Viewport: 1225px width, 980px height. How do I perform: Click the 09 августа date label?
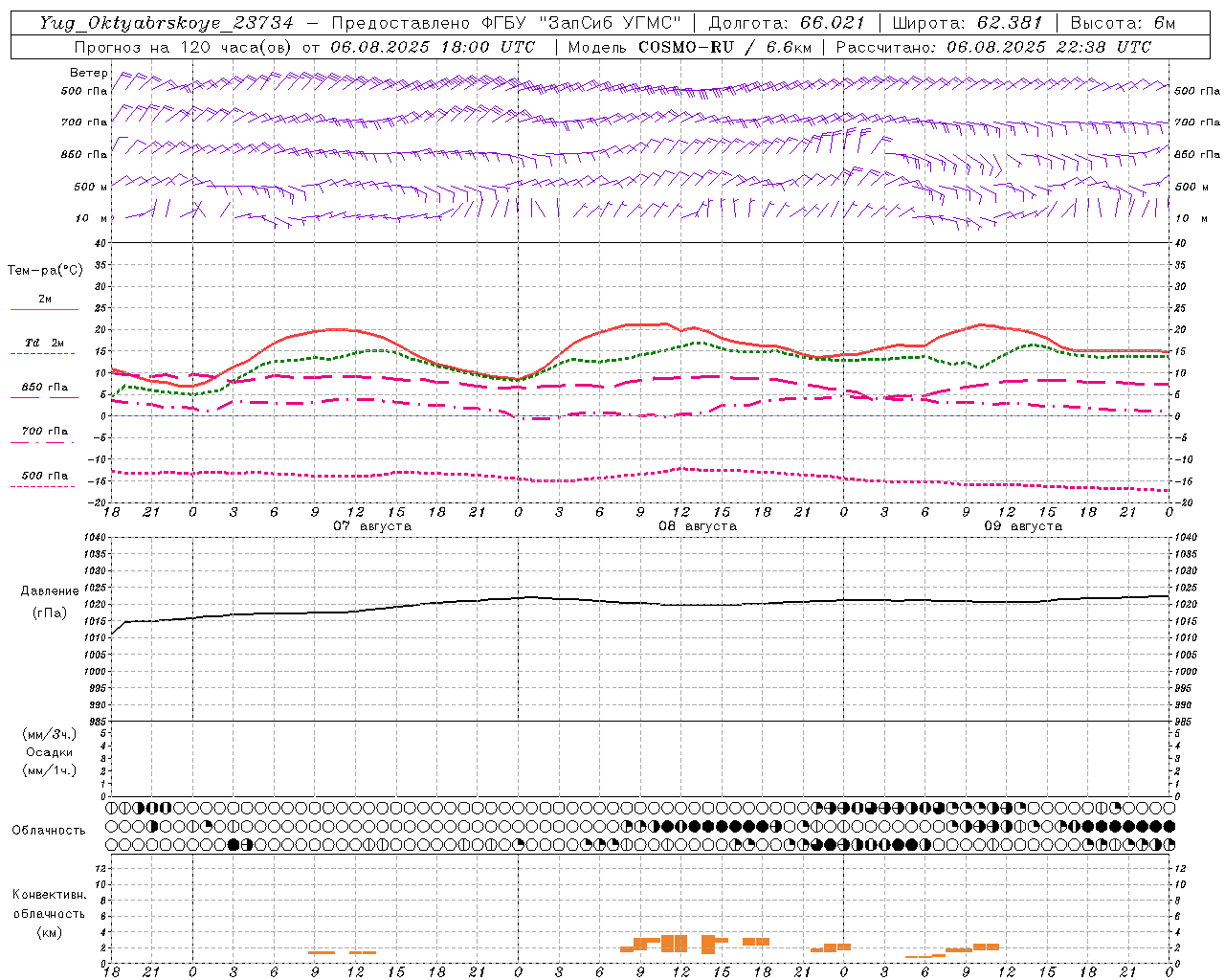click(1023, 526)
